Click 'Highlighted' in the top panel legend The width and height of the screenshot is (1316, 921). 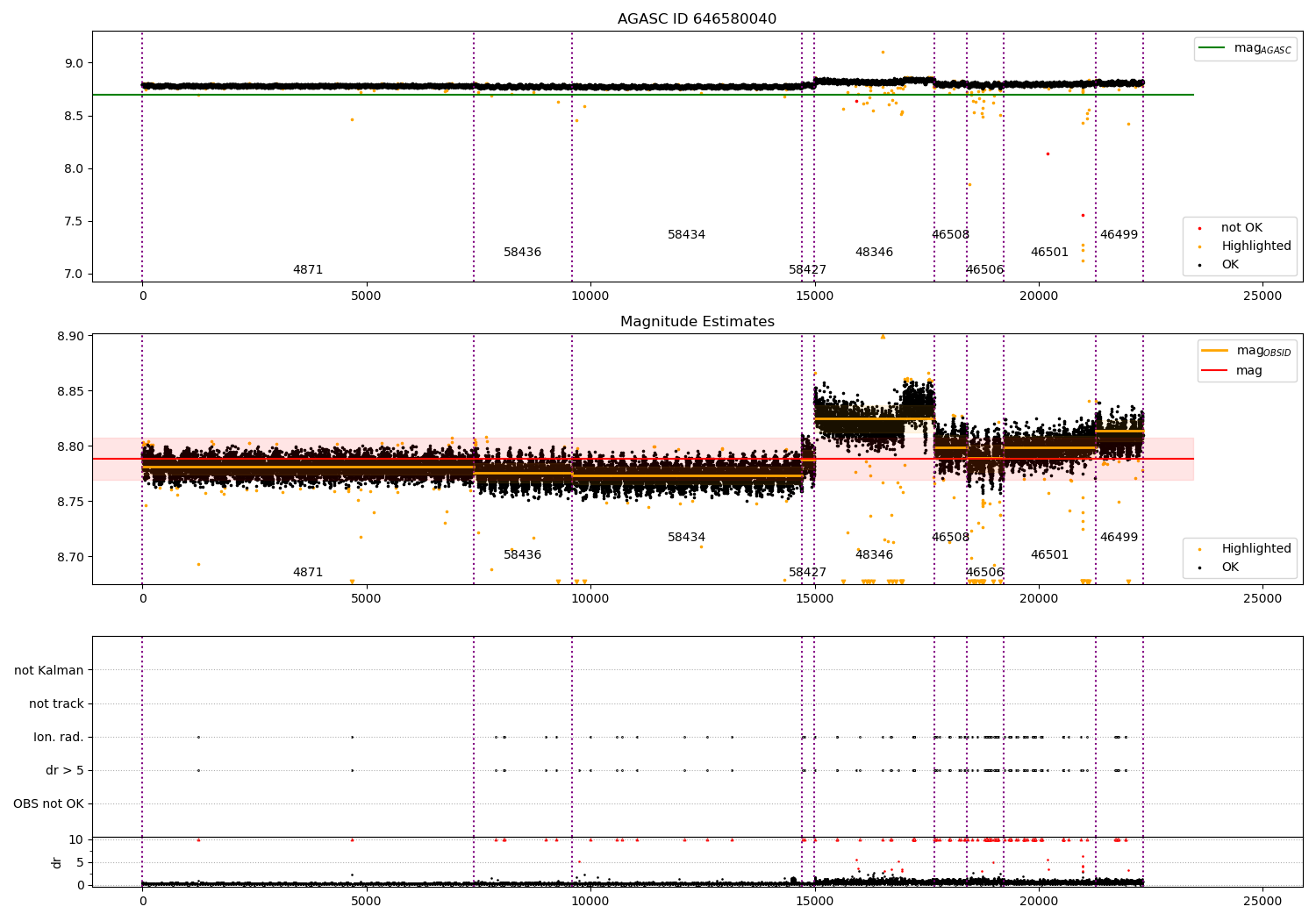point(1255,246)
